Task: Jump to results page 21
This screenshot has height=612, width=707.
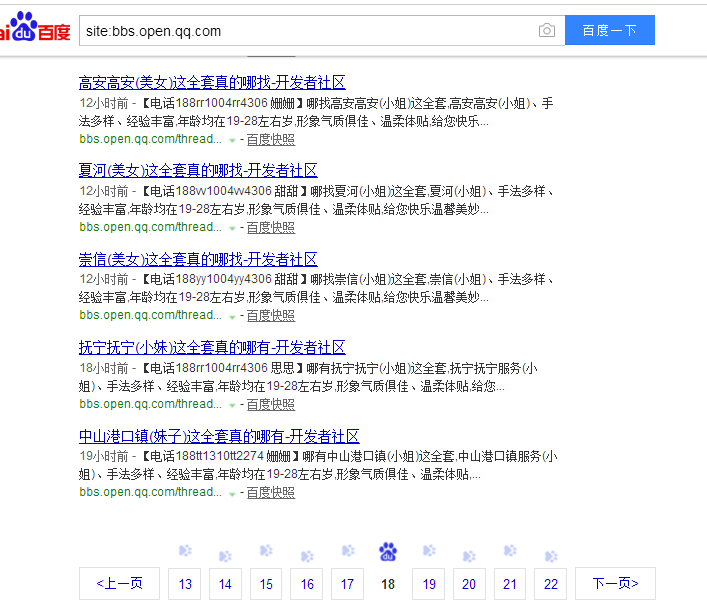Action: (510, 584)
